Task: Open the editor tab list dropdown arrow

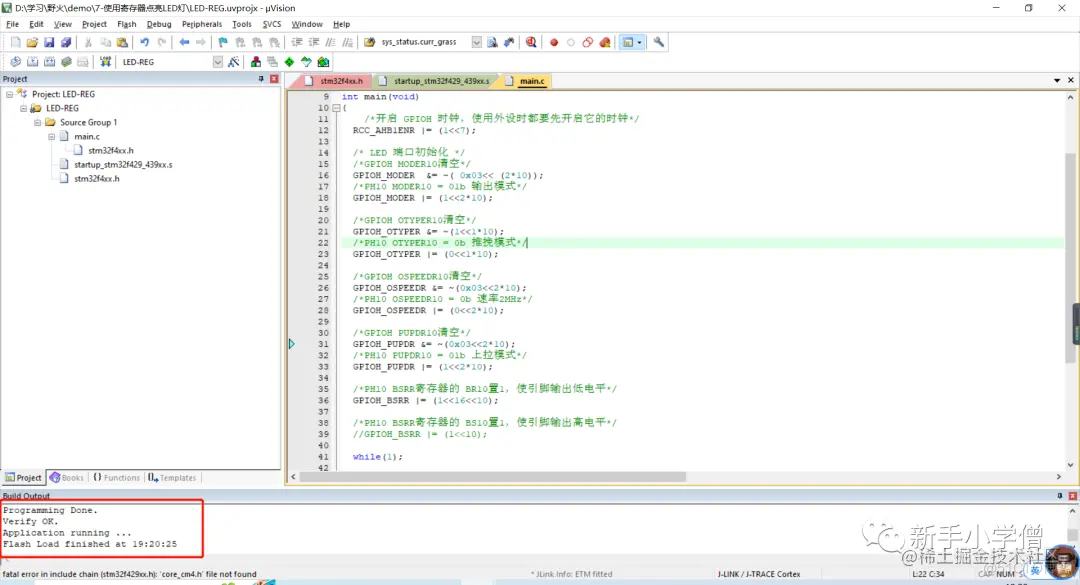Action: pyautogui.click(x=1057, y=81)
